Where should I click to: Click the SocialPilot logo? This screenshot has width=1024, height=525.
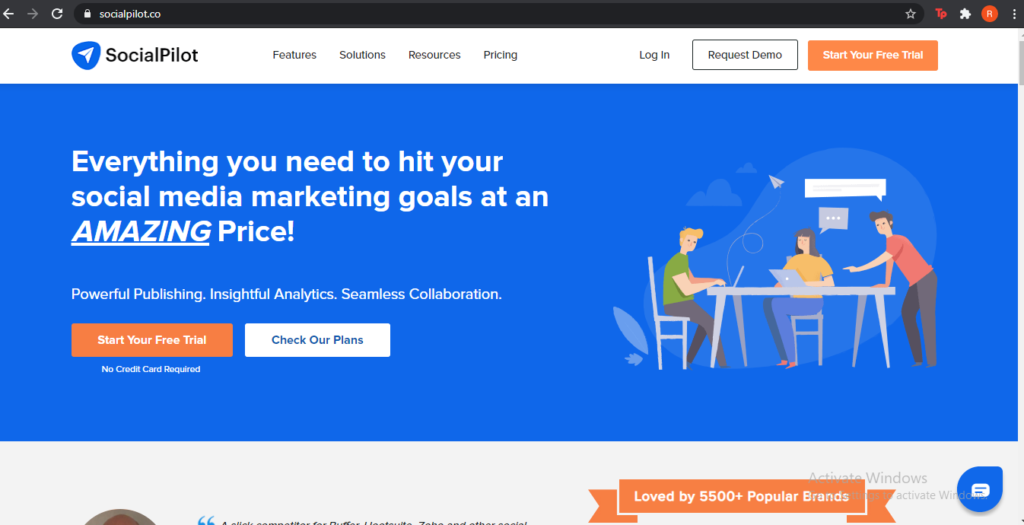click(x=135, y=55)
